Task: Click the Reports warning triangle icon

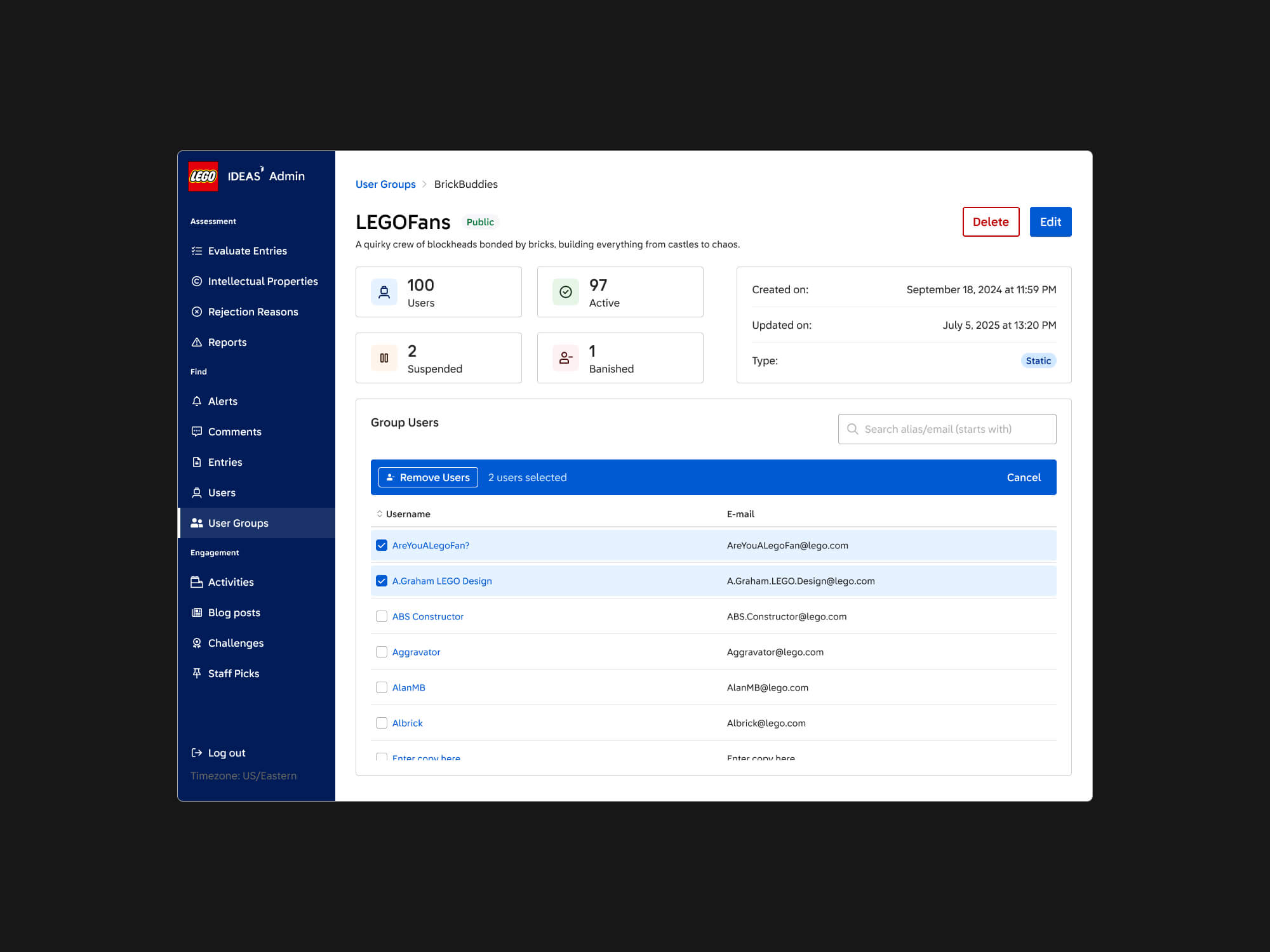Action: 197,342
